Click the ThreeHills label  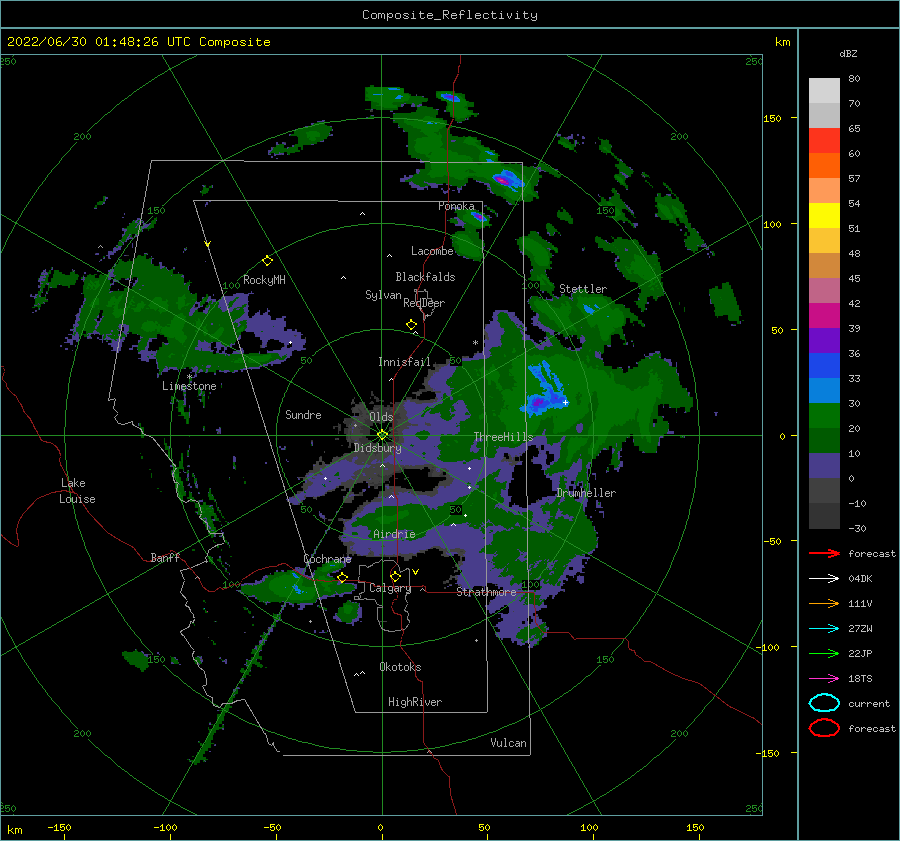coord(503,437)
